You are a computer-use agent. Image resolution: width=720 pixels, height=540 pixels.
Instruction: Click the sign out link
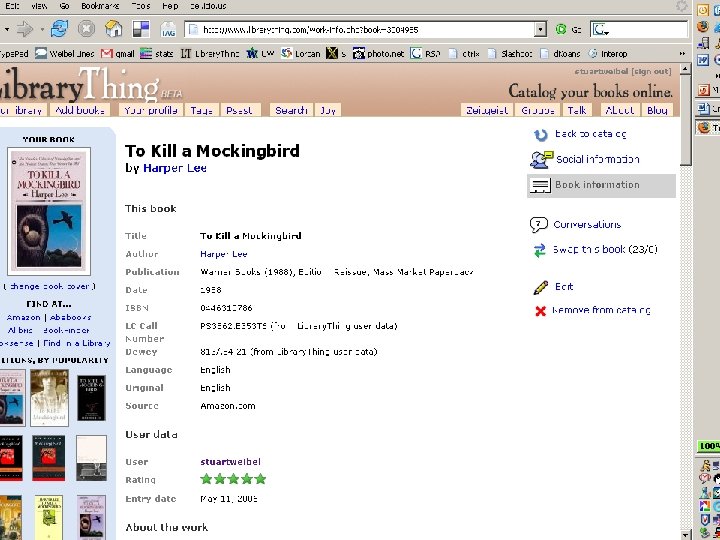[x=651, y=71]
